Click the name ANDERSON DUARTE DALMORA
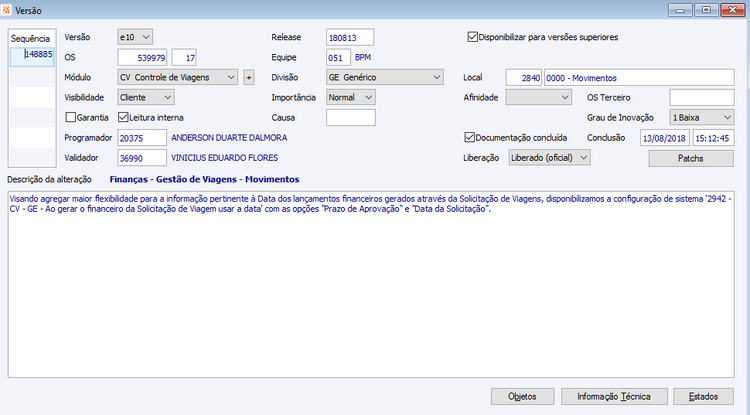Screen dimensions: 750x415 [229, 138]
